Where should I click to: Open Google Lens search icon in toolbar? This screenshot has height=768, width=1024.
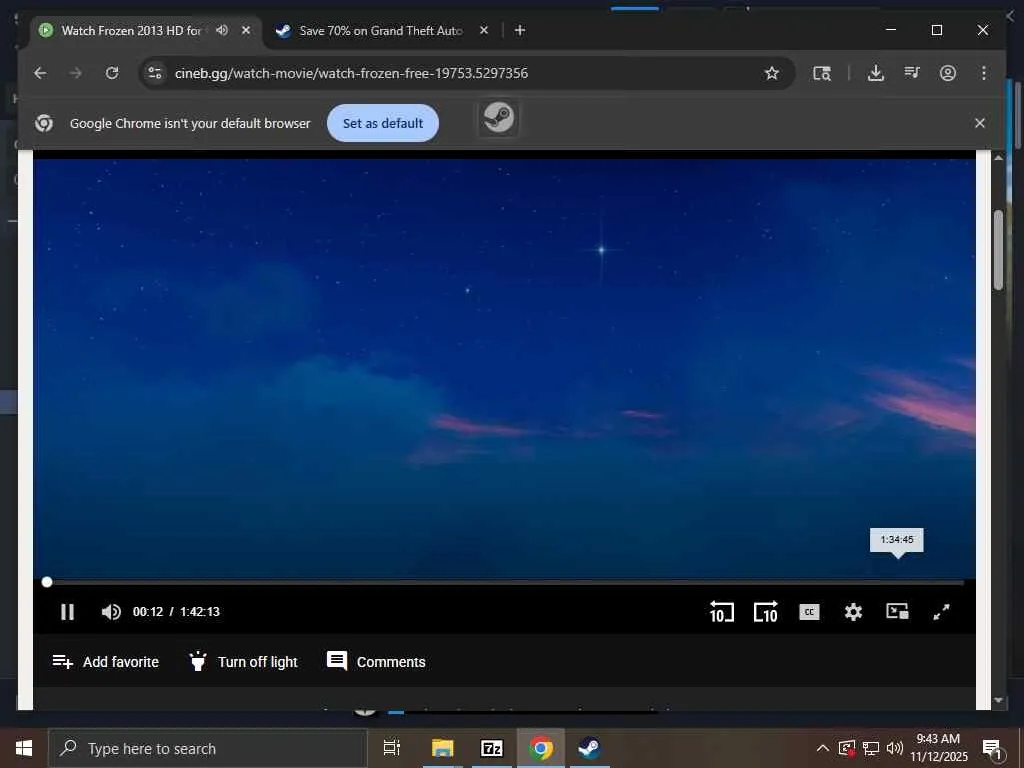click(x=822, y=73)
